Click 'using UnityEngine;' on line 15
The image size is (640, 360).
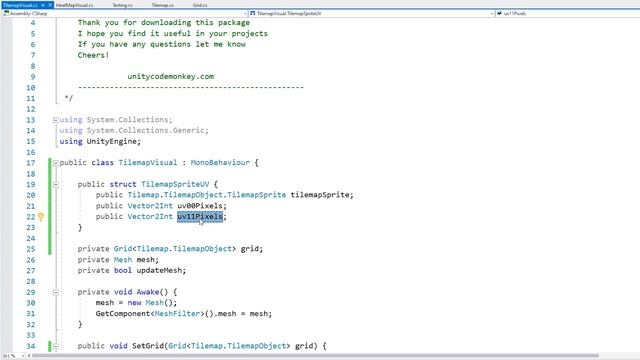click(100, 141)
